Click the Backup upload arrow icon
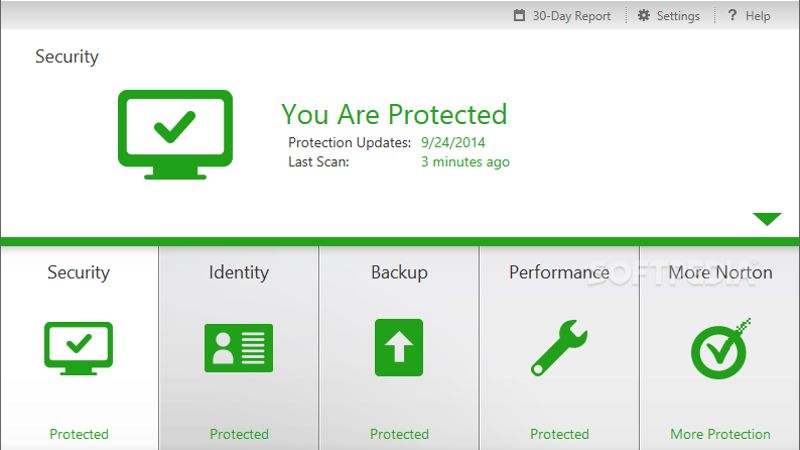Screen dimensions: 800x450 click(399, 347)
